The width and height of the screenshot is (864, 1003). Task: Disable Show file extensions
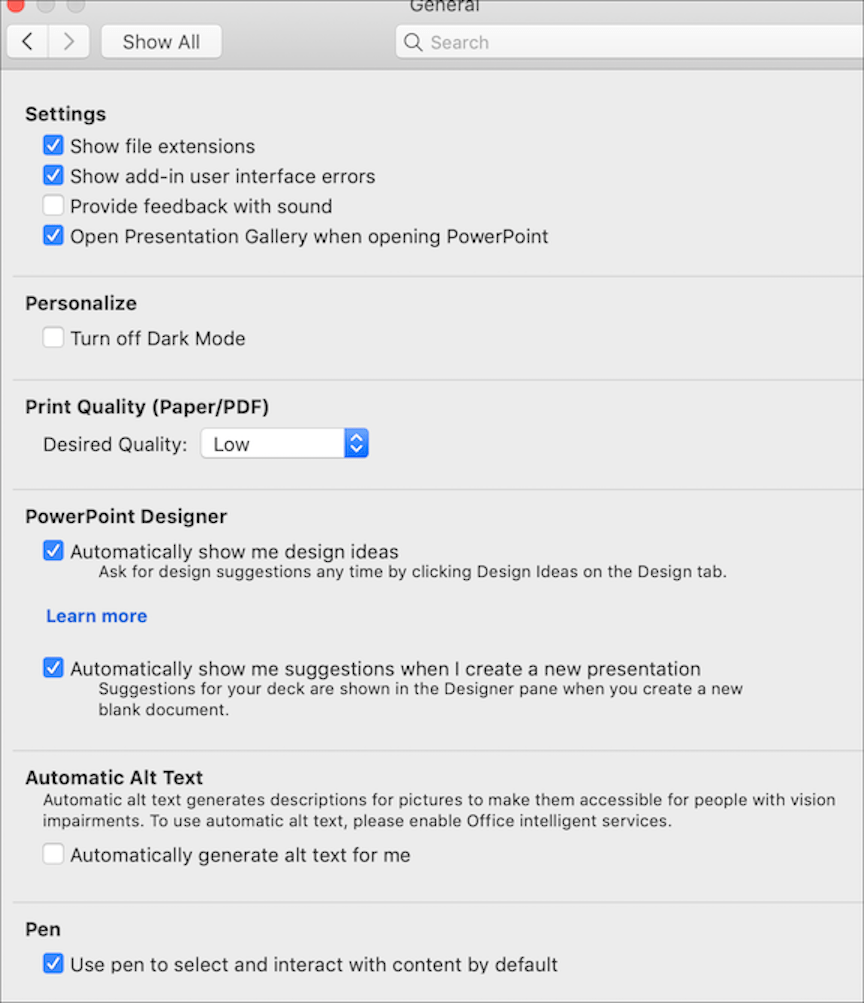pos(53,145)
